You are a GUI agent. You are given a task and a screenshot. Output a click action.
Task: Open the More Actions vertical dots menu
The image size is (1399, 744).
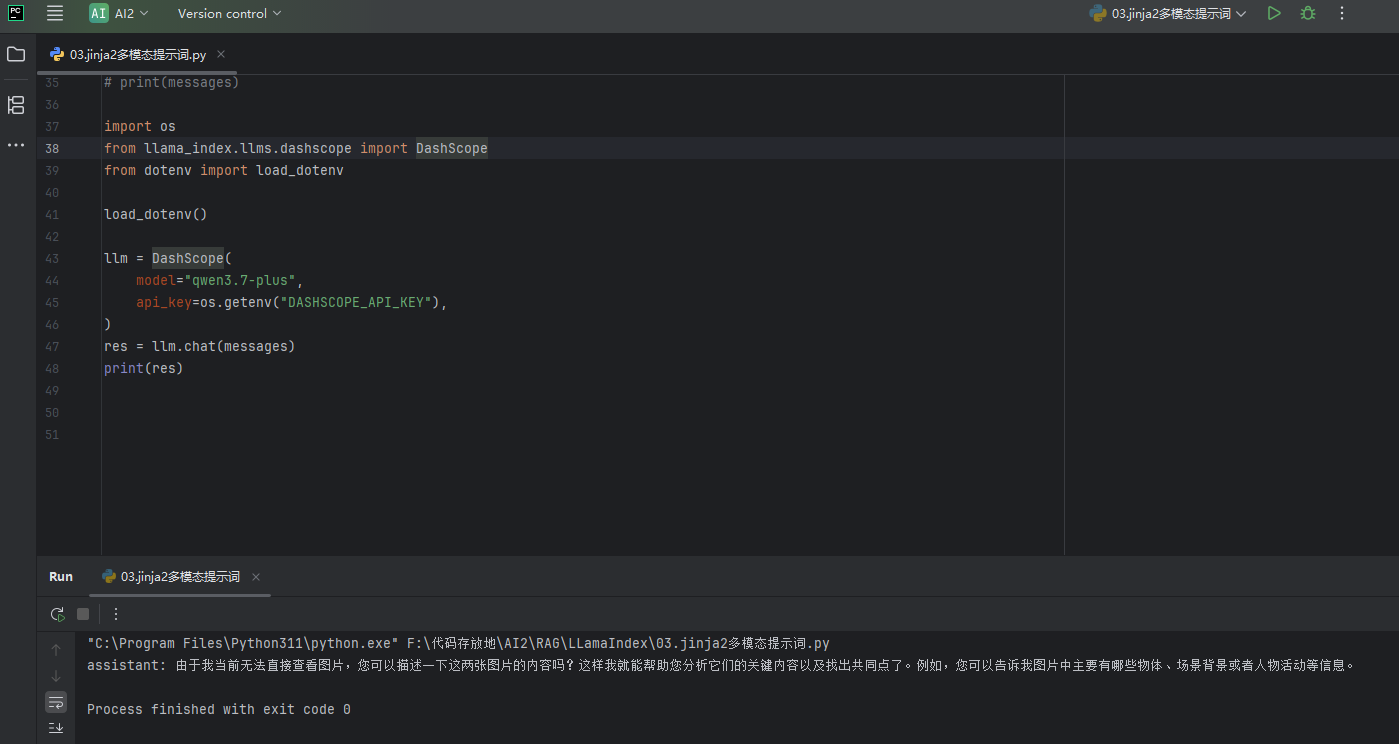click(x=1342, y=13)
